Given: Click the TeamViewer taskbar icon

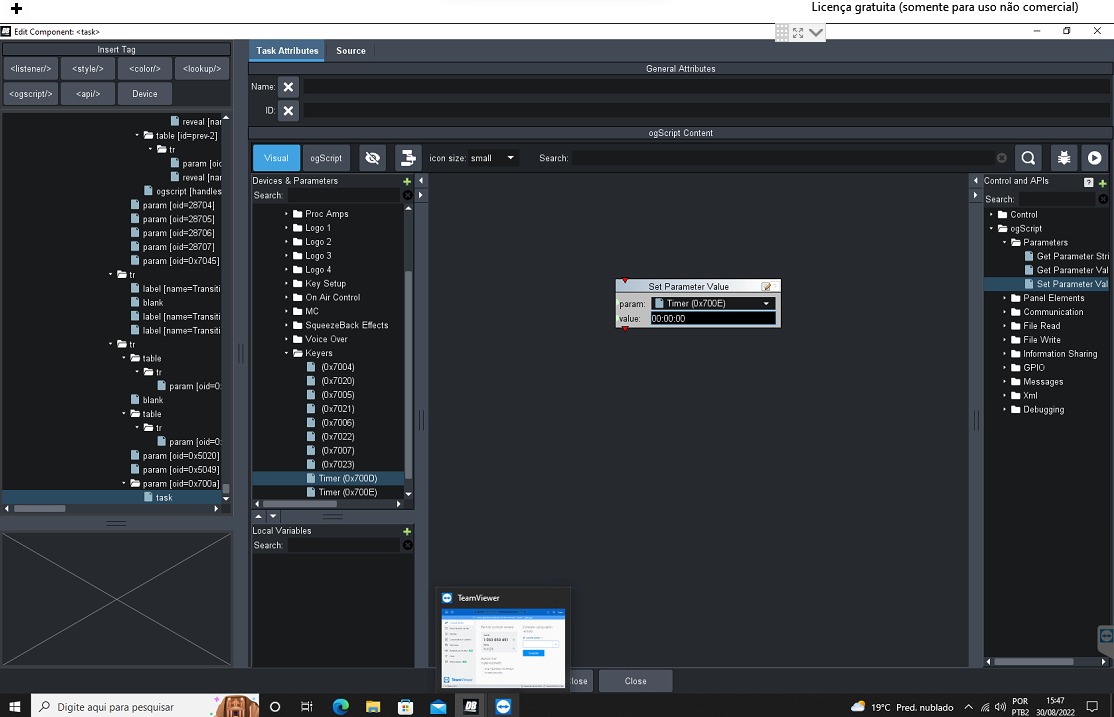Looking at the screenshot, I should tap(503, 706).
